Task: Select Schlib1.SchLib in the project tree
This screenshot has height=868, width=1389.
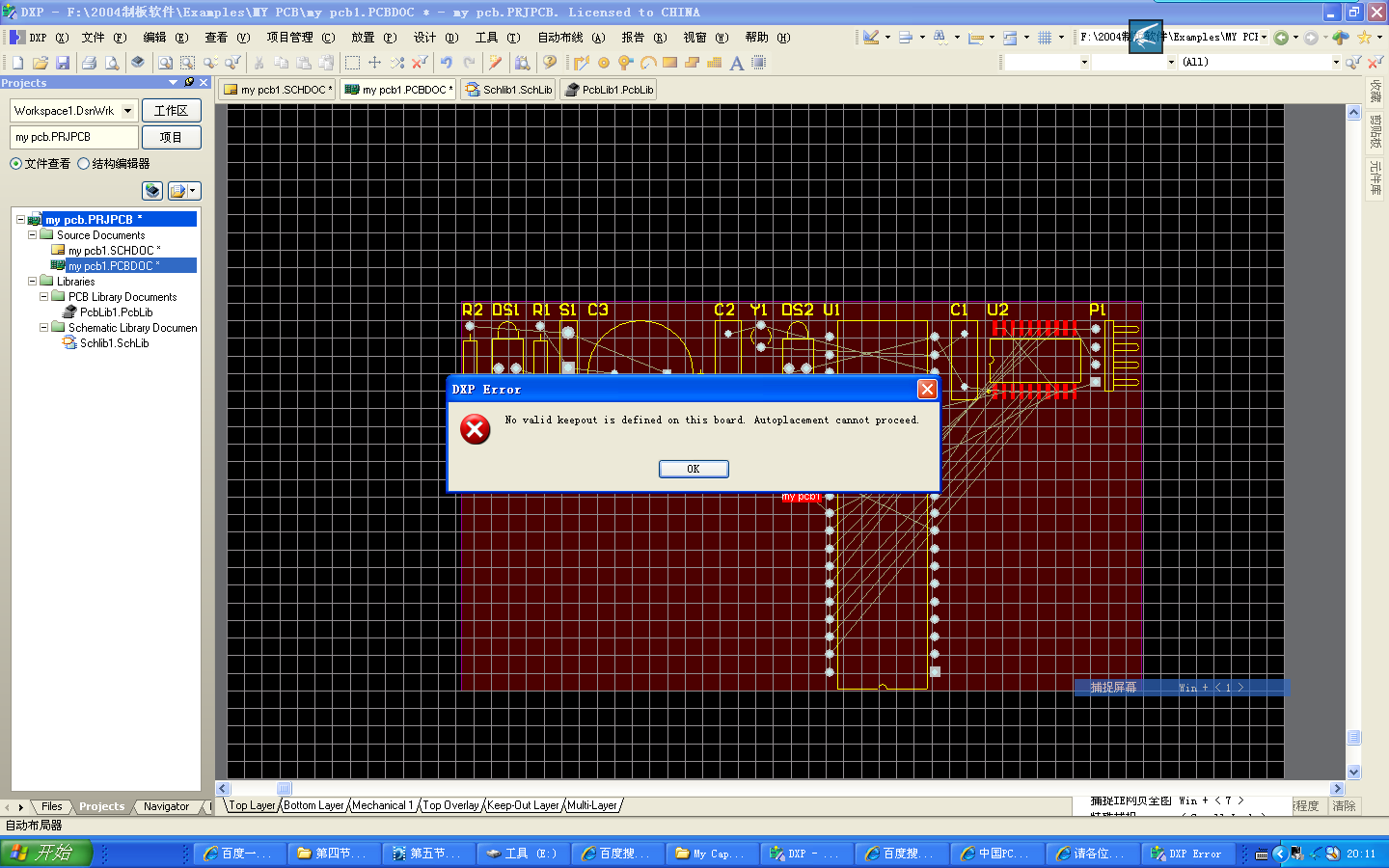Action: [114, 343]
